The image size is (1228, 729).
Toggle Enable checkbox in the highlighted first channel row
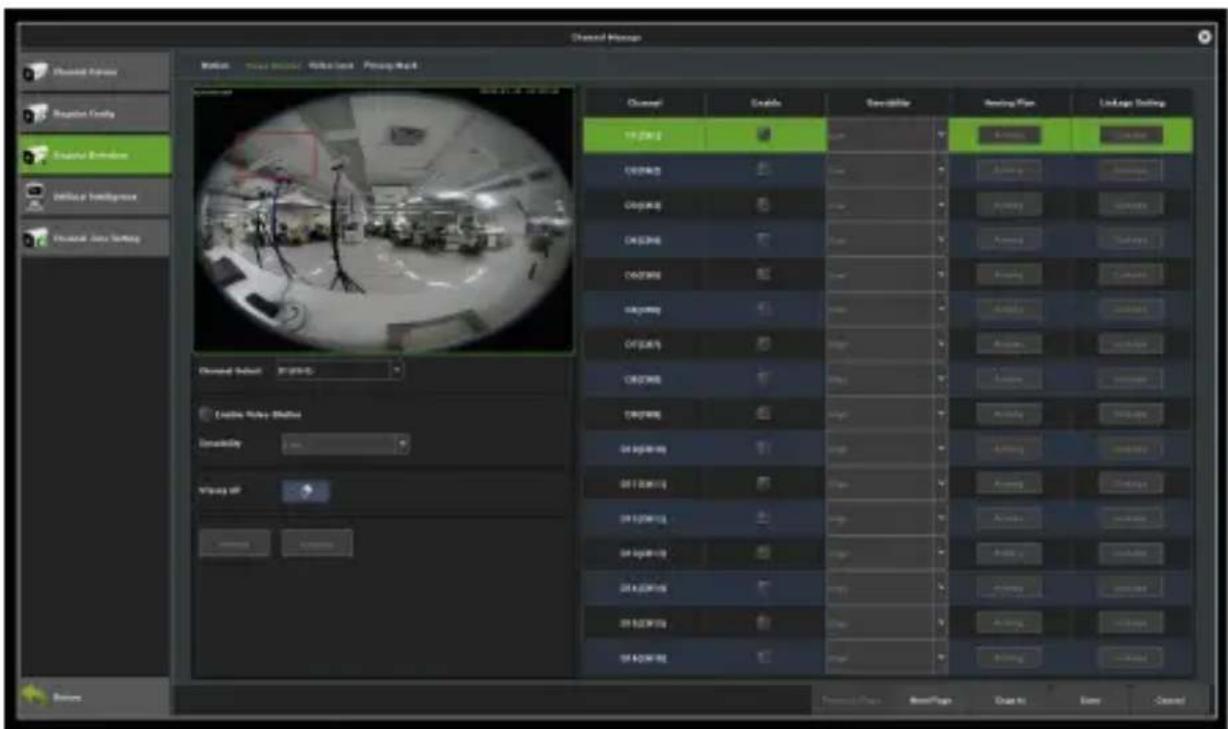pos(764,134)
